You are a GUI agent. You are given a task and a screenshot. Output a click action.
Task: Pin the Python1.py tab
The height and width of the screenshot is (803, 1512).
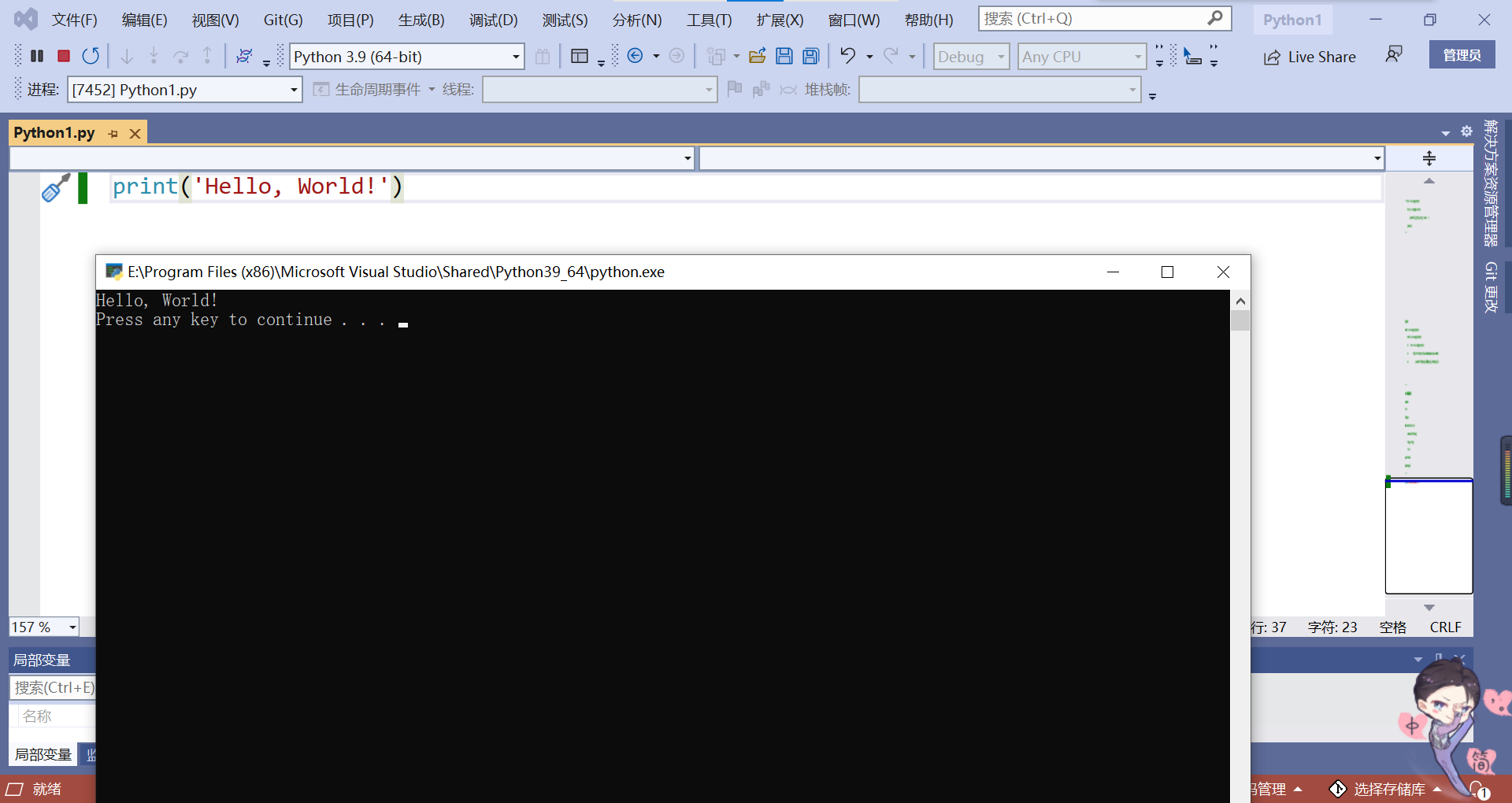pyautogui.click(x=113, y=132)
